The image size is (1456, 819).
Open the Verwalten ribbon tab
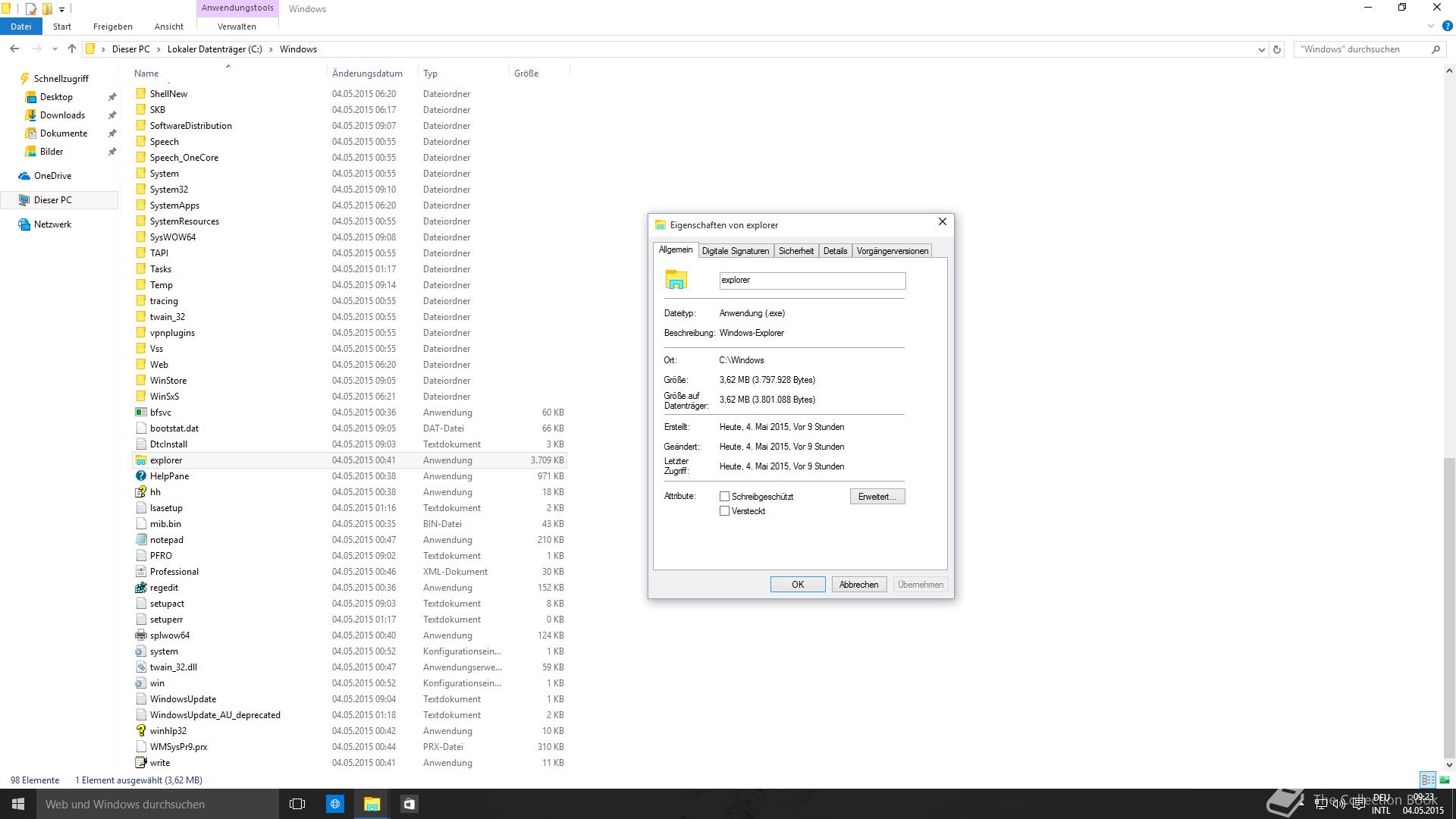point(237,27)
